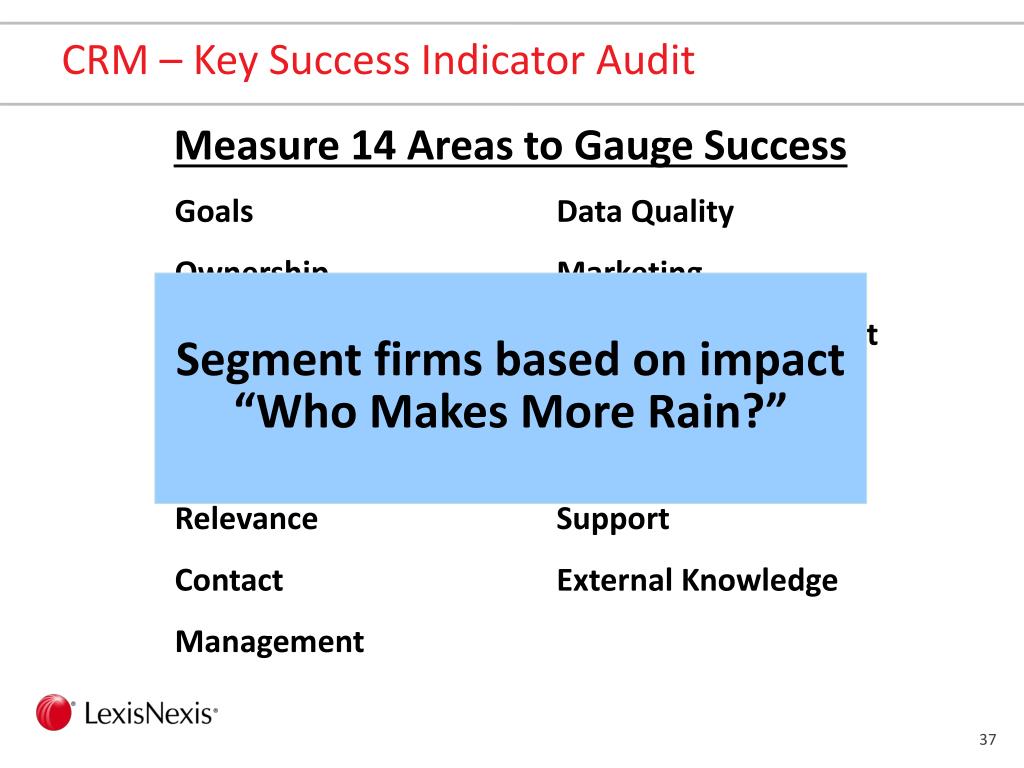
Task: Select the Support list item
Action: 613,520
